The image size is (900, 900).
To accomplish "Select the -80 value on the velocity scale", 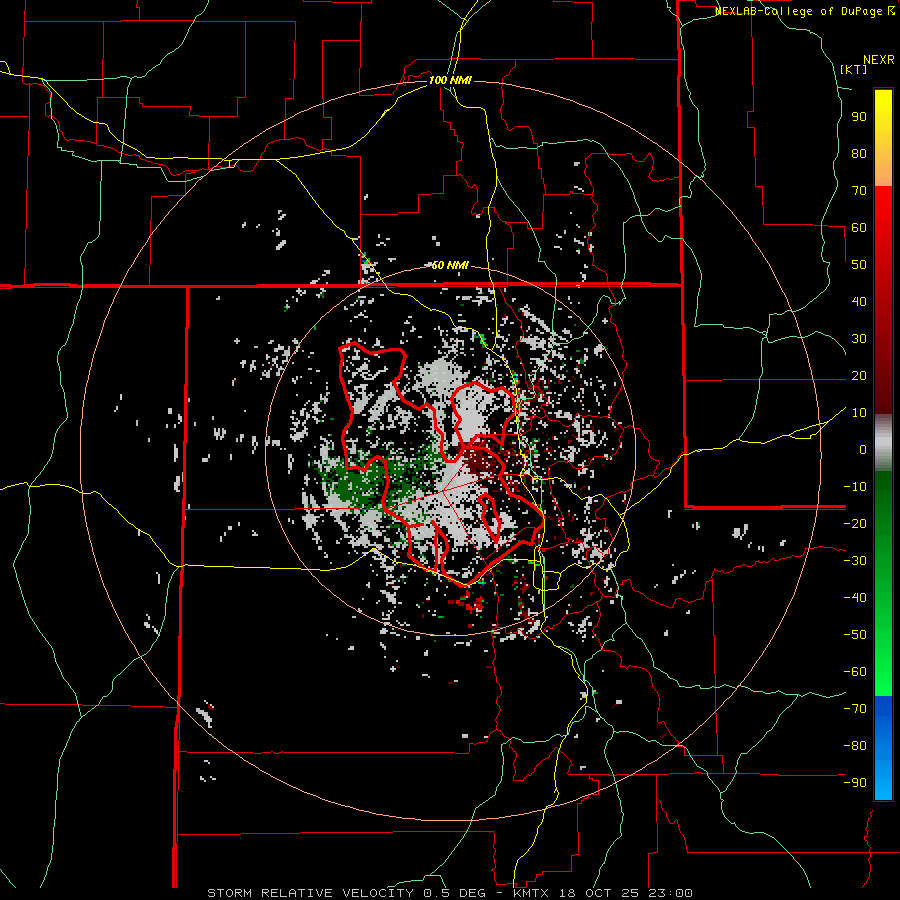I will (855, 746).
